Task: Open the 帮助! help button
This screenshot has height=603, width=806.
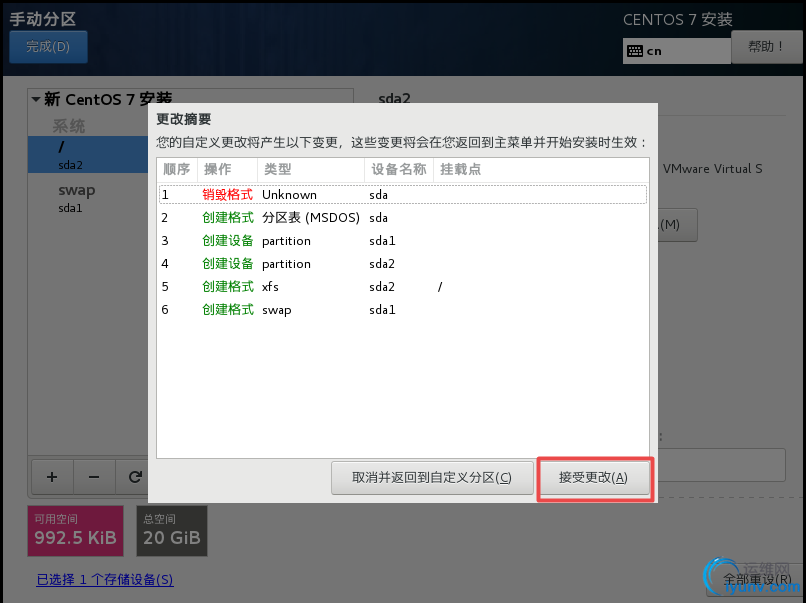Action: coord(766,47)
